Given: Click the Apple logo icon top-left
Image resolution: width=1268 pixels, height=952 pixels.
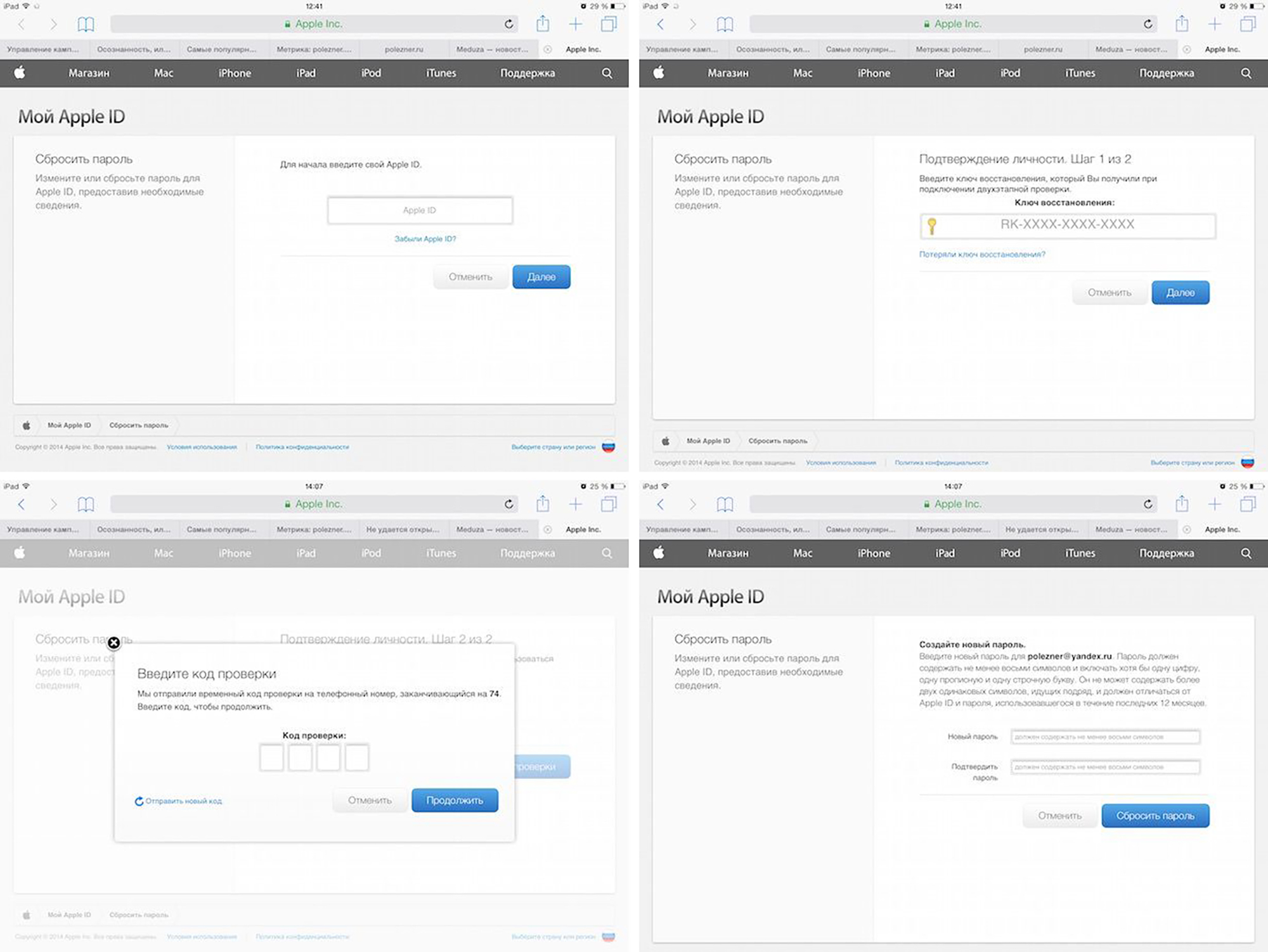Looking at the screenshot, I should (20, 72).
